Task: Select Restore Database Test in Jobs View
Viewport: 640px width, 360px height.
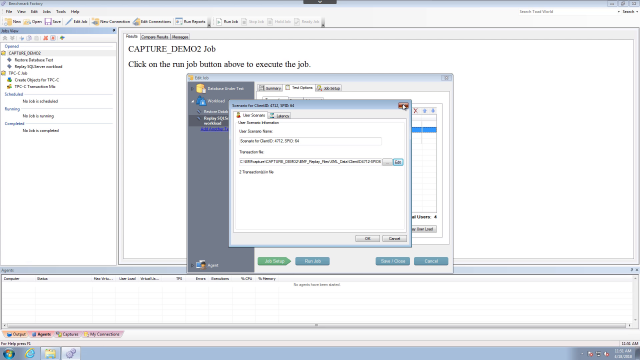Action: (33, 60)
